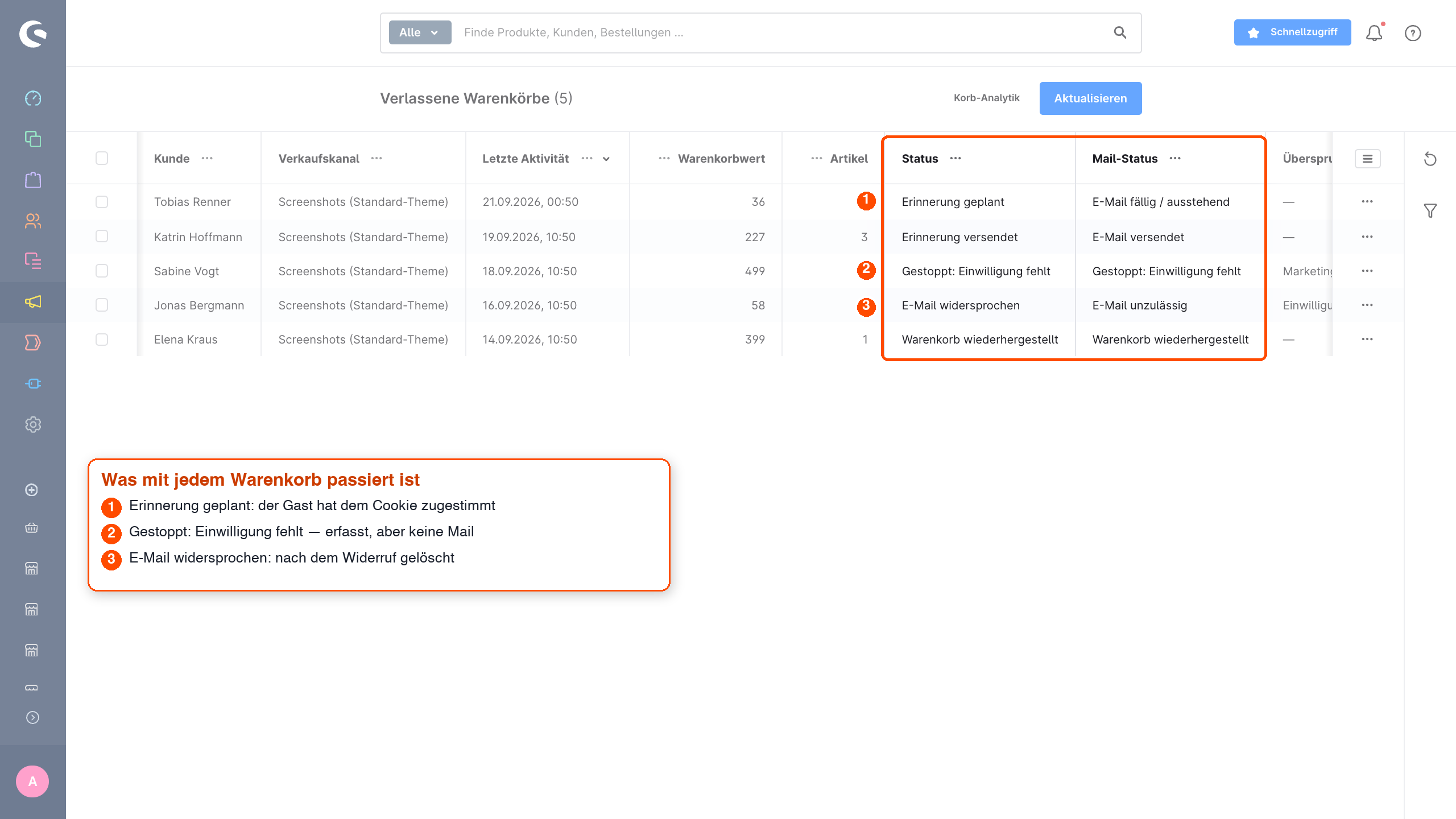Click the Aktualisieren button
Screen dimensions: 1456x819
tap(1090, 98)
